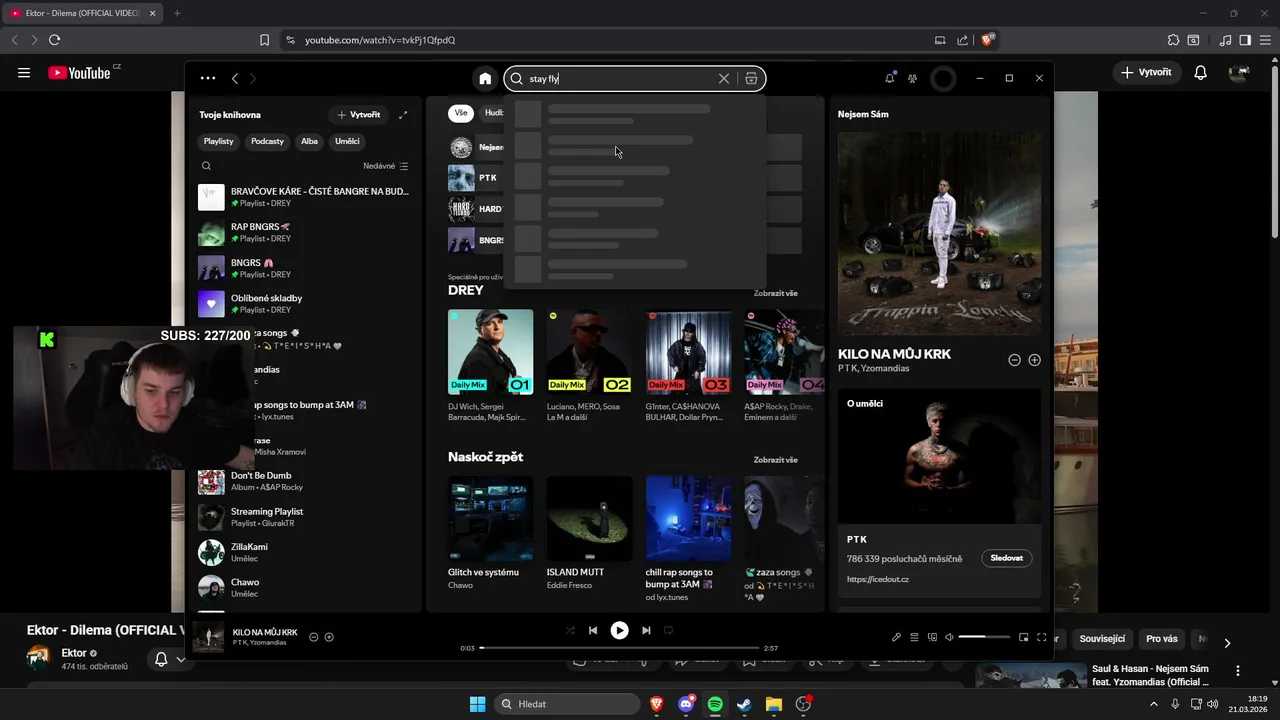The image size is (1280, 720).
Task: Click the plus icon in now-playing bar
Action: 329,637
